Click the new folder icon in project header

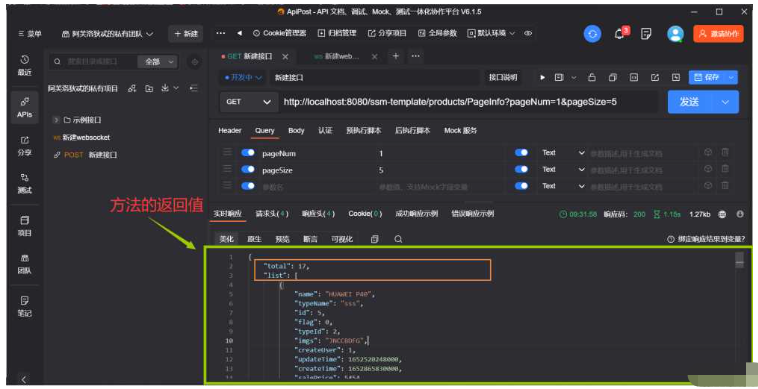pyautogui.click(x=149, y=88)
